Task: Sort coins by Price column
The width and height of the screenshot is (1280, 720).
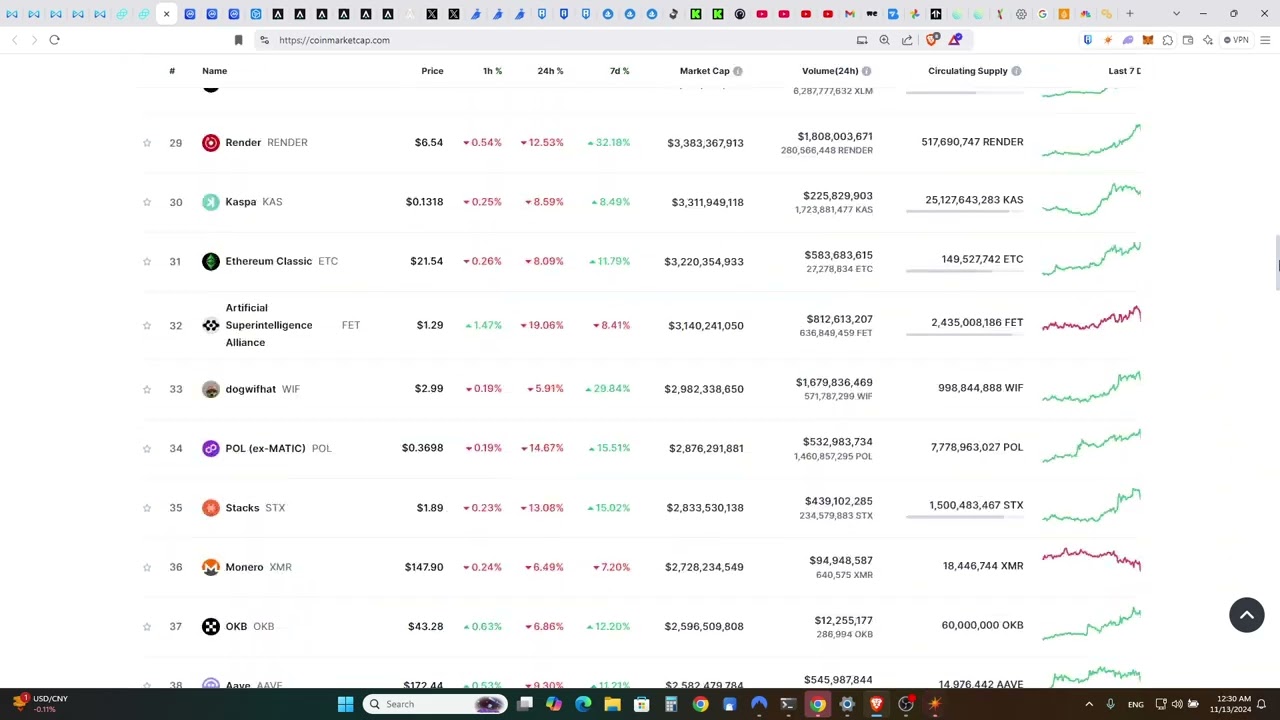Action: coord(432,71)
